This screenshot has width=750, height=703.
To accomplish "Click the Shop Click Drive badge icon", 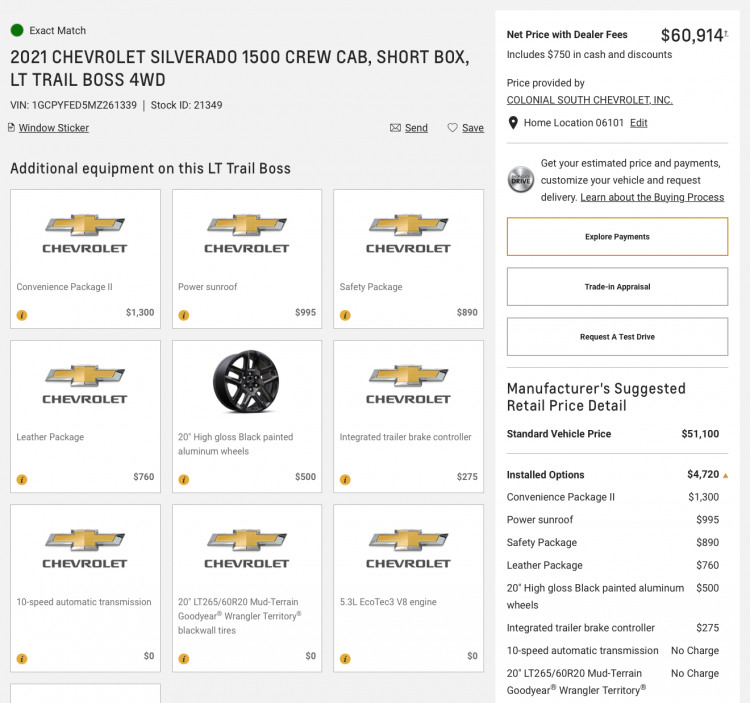I will [x=520, y=180].
